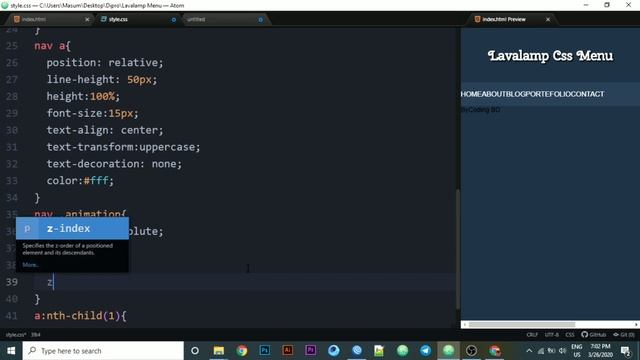Image resolution: width=640 pixels, height=360 pixels.
Task: Place cursor on line 39 with z
Action: point(50,282)
